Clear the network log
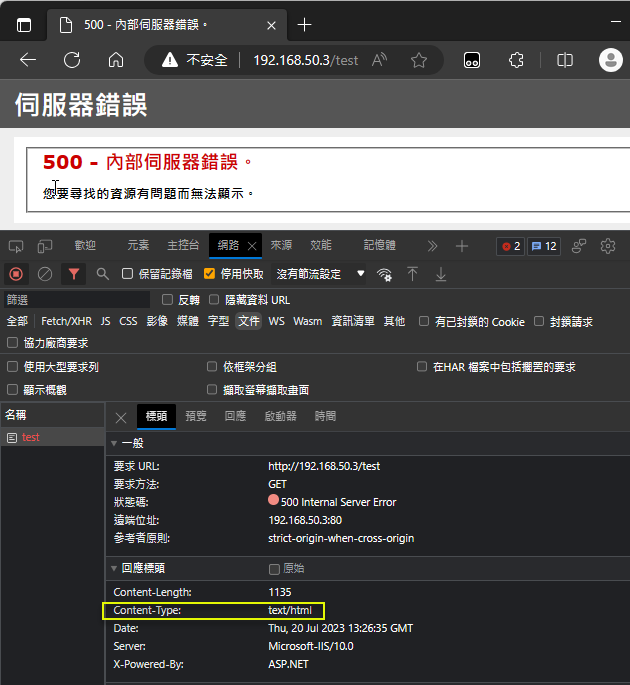Viewport: 630px width, 685px height. tap(45, 273)
